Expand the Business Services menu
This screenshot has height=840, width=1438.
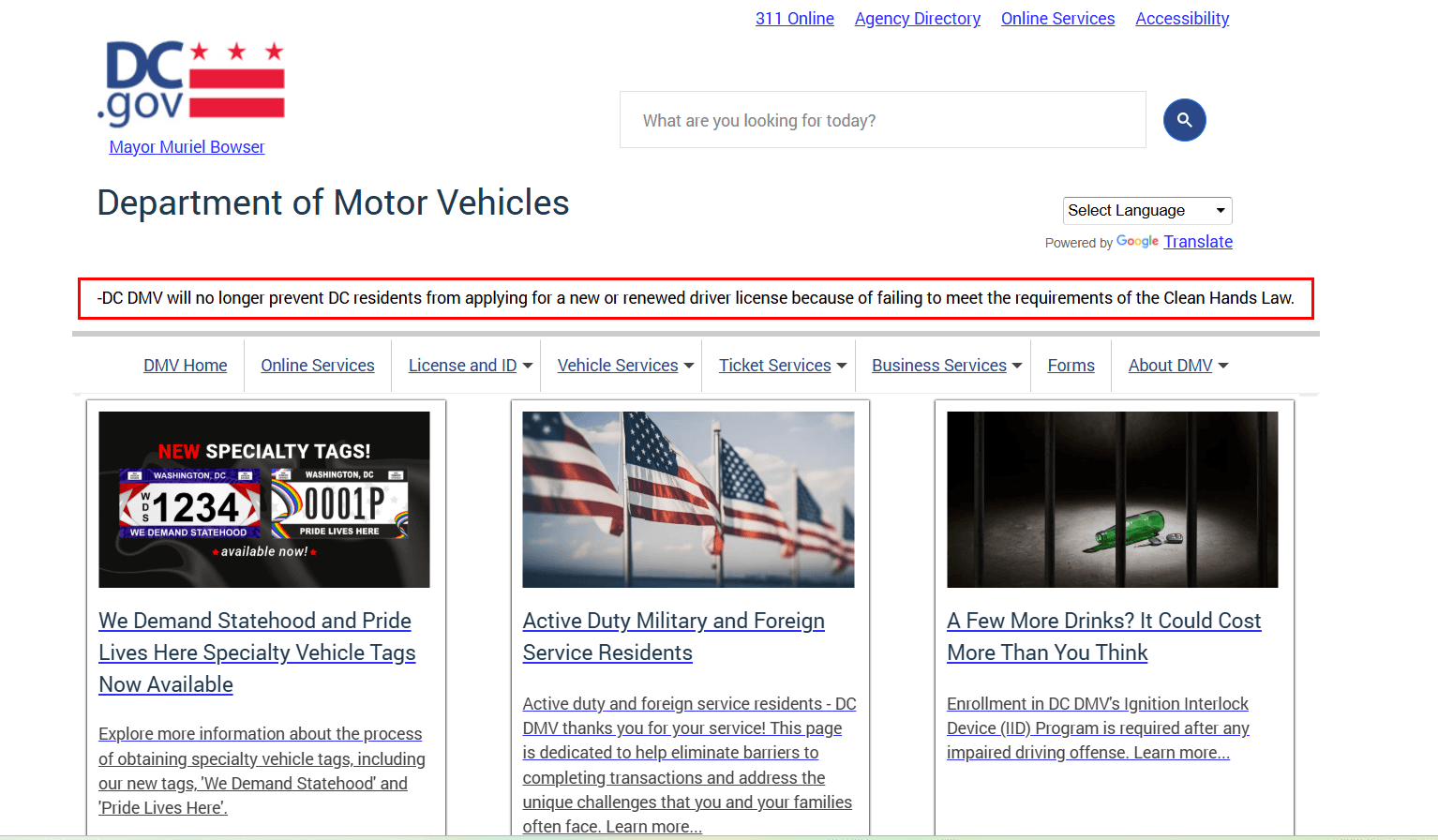[941, 366]
